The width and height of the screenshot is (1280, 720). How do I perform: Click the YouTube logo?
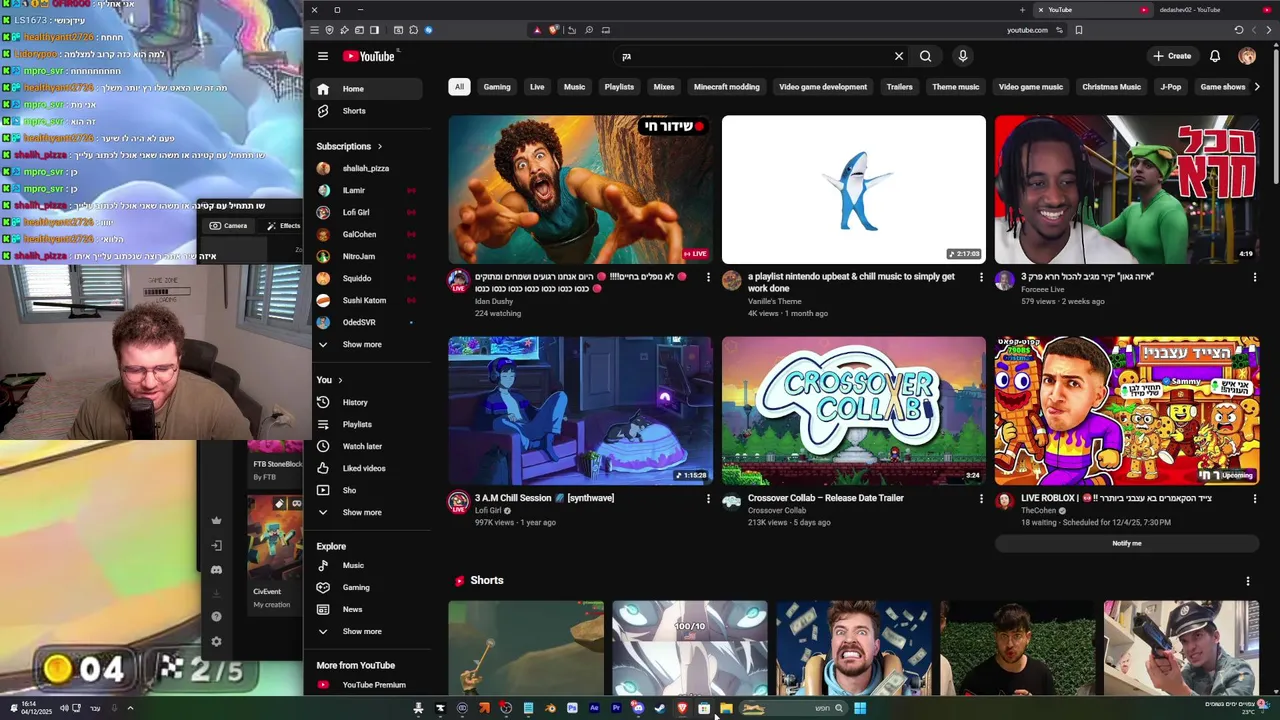click(369, 56)
